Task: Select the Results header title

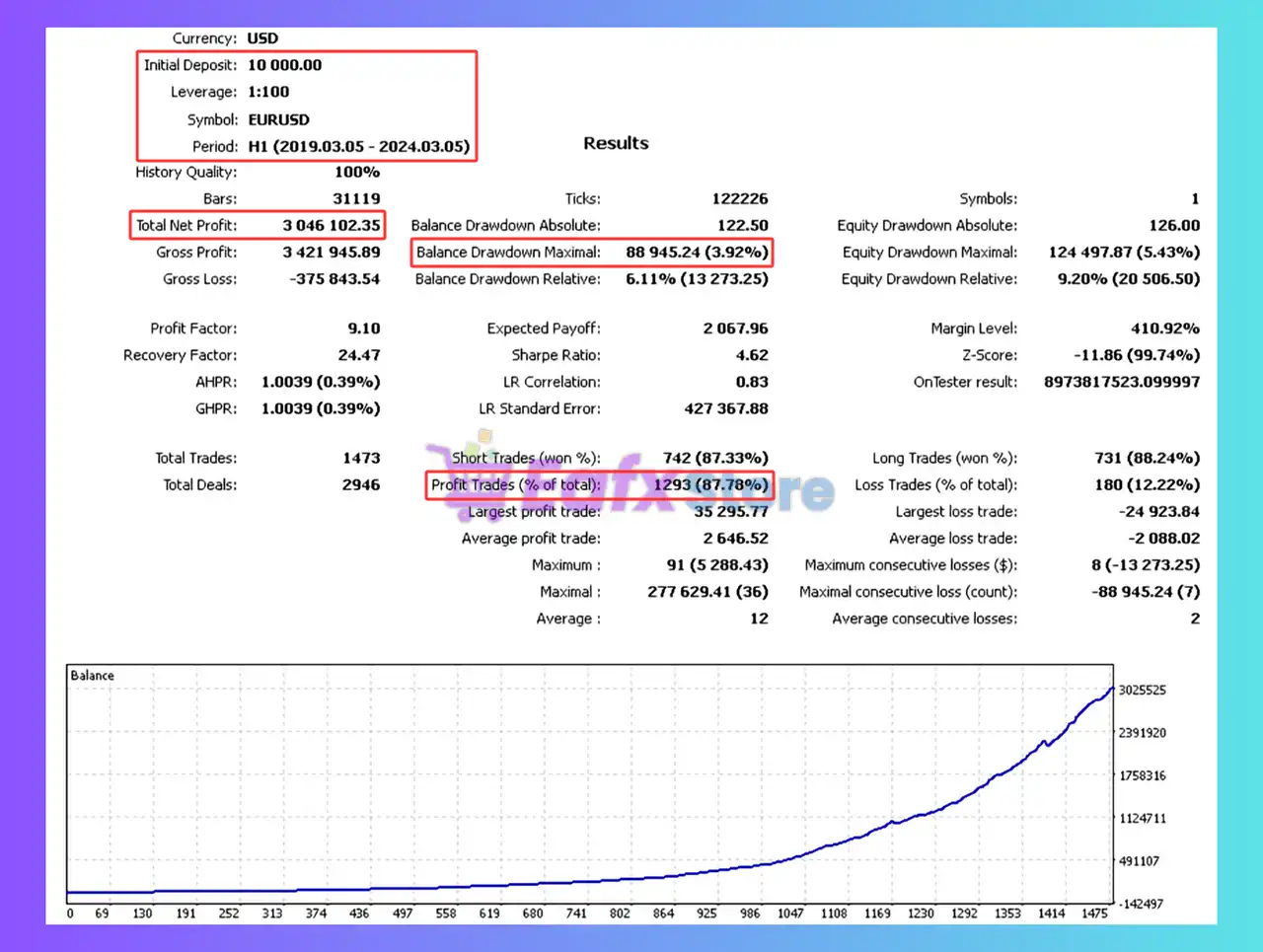Action: click(x=615, y=143)
